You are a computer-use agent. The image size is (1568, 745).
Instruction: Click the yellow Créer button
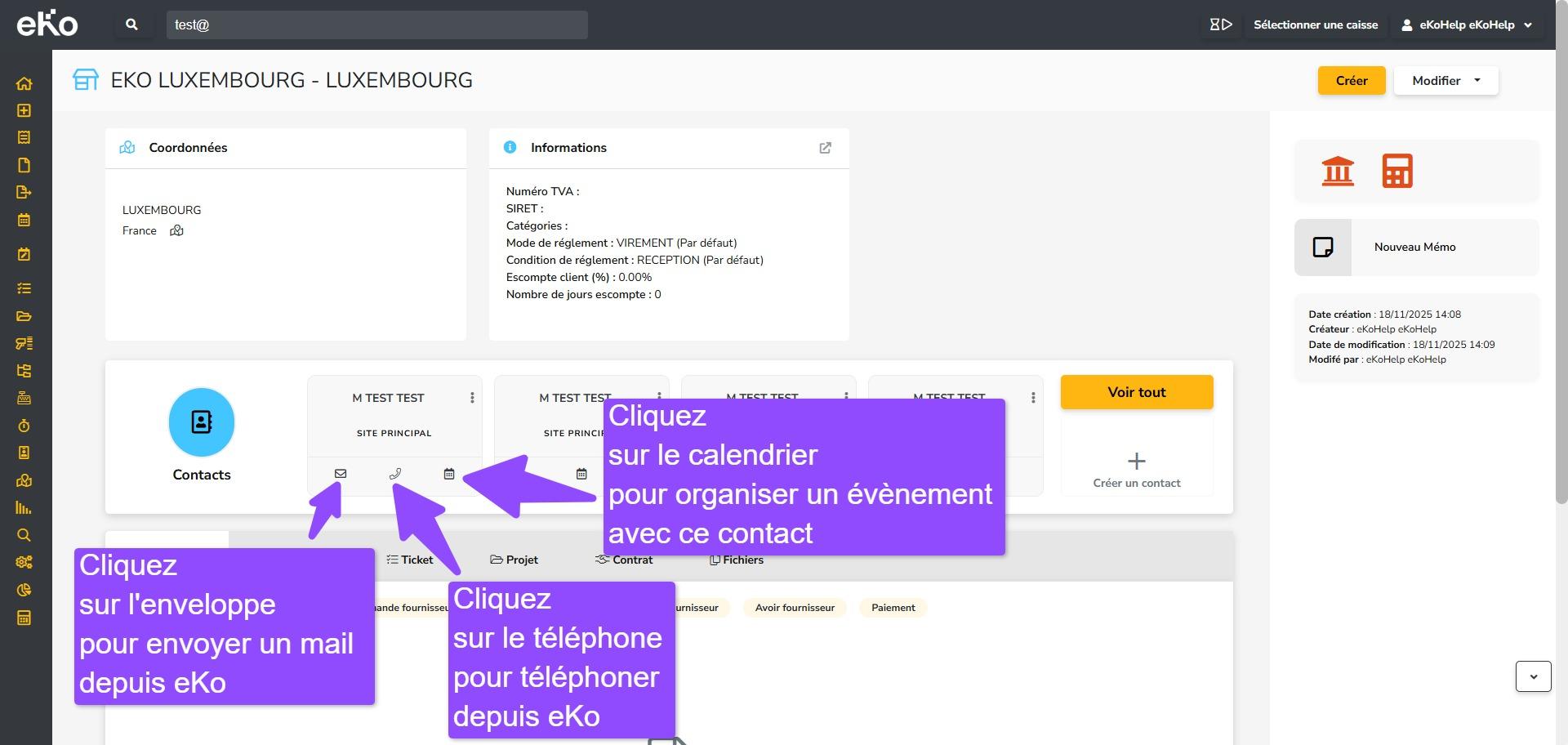1351,81
